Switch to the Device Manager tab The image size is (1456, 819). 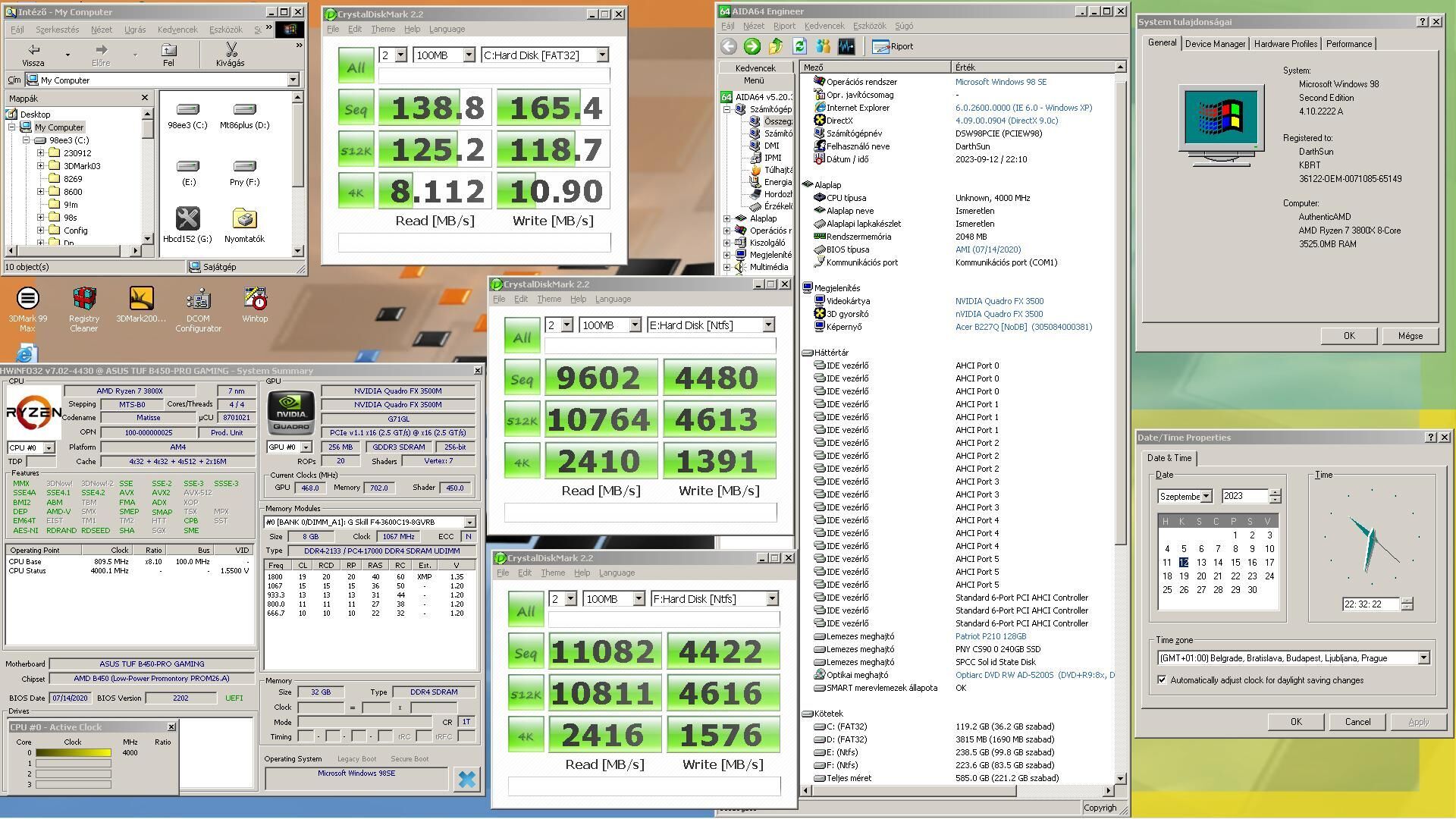click(x=1214, y=44)
